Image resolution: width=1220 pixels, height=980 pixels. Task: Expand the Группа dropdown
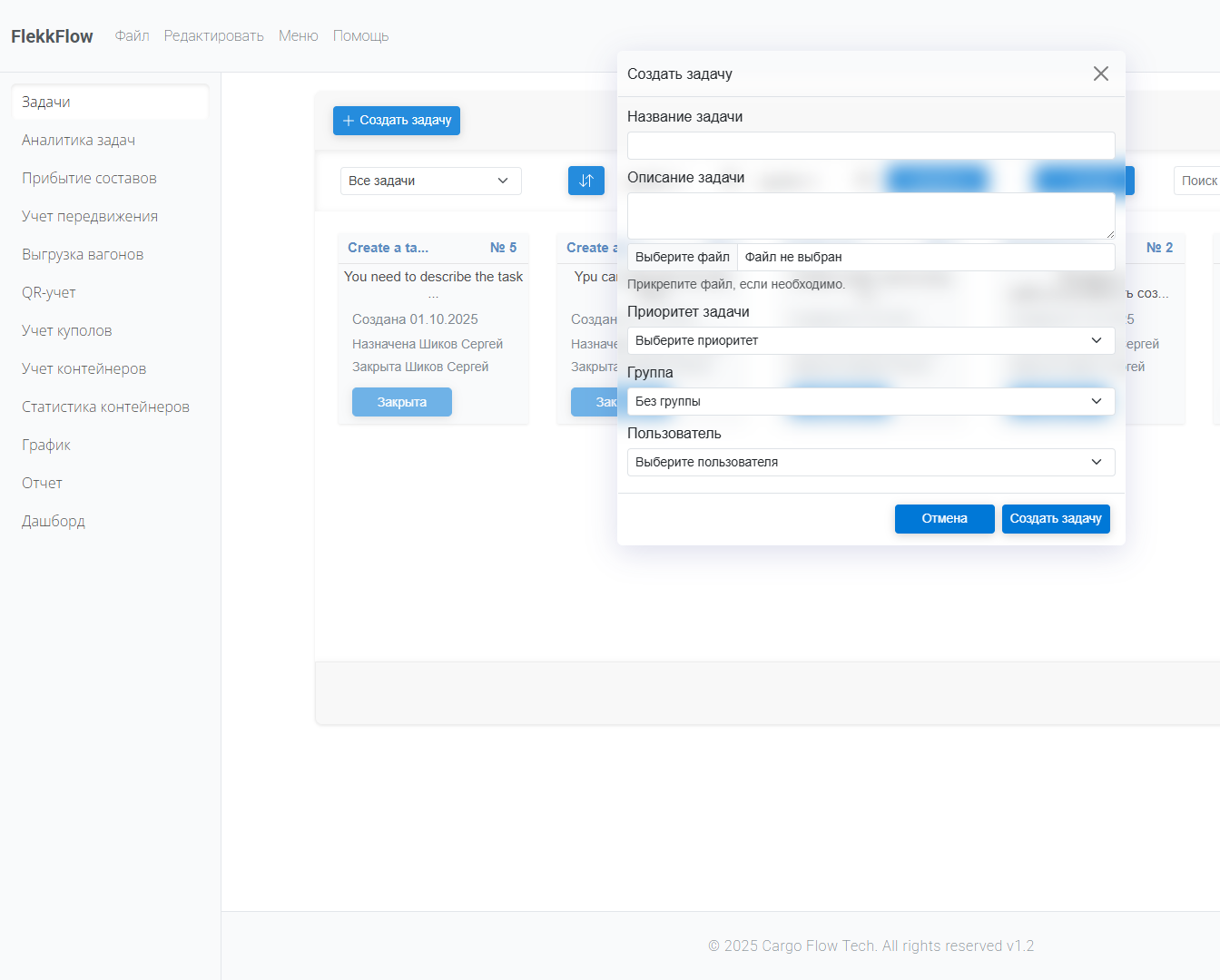(x=870, y=401)
